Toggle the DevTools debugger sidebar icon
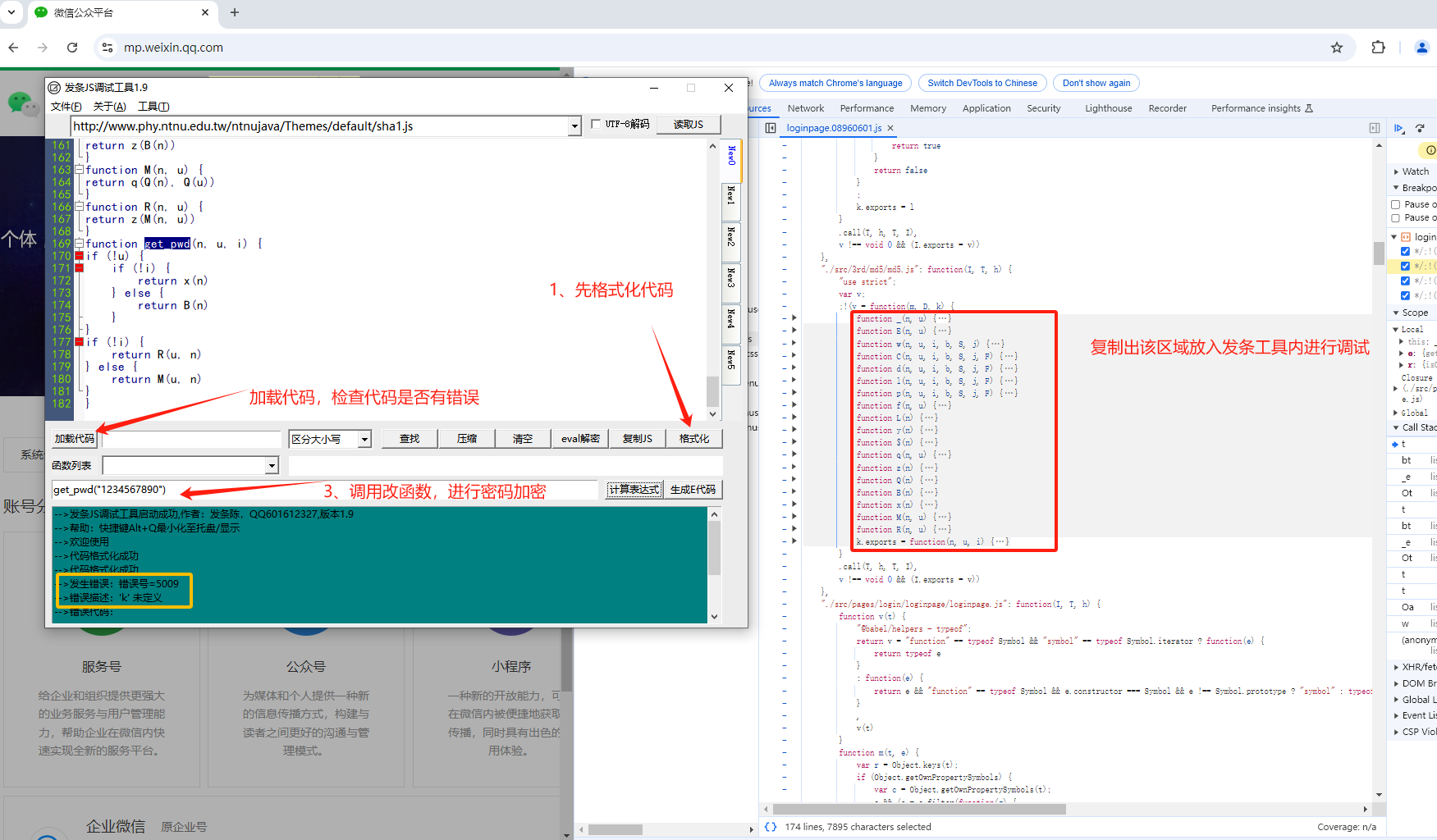This screenshot has height=840, width=1437. (x=1375, y=128)
